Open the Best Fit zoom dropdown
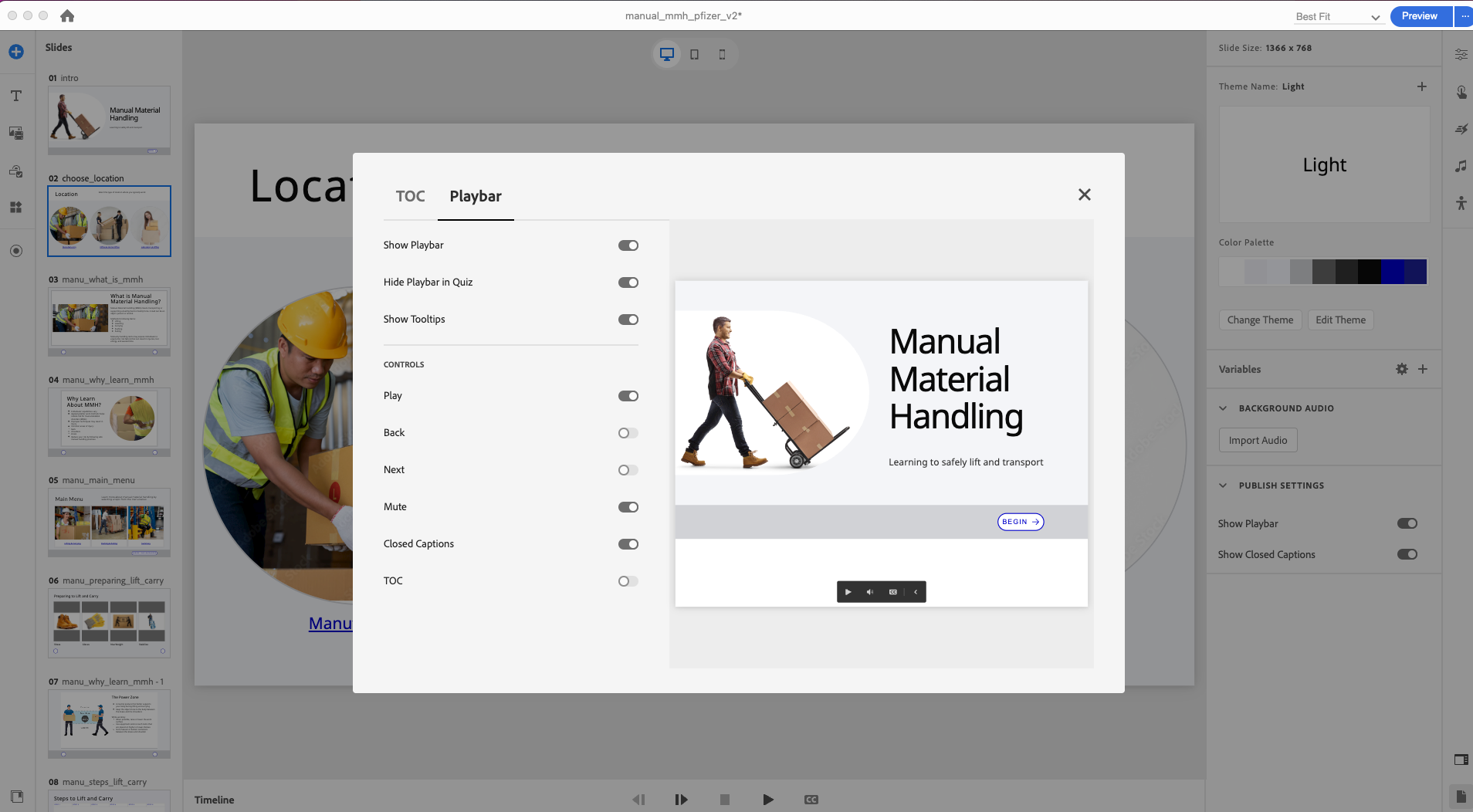1473x812 pixels. [x=1338, y=16]
